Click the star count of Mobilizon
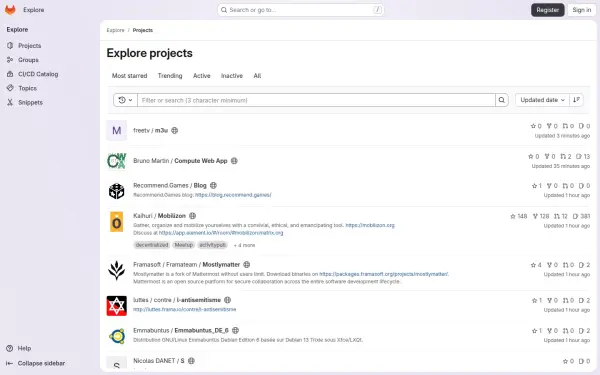Viewport: 600px width, 375px height. tap(518, 216)
